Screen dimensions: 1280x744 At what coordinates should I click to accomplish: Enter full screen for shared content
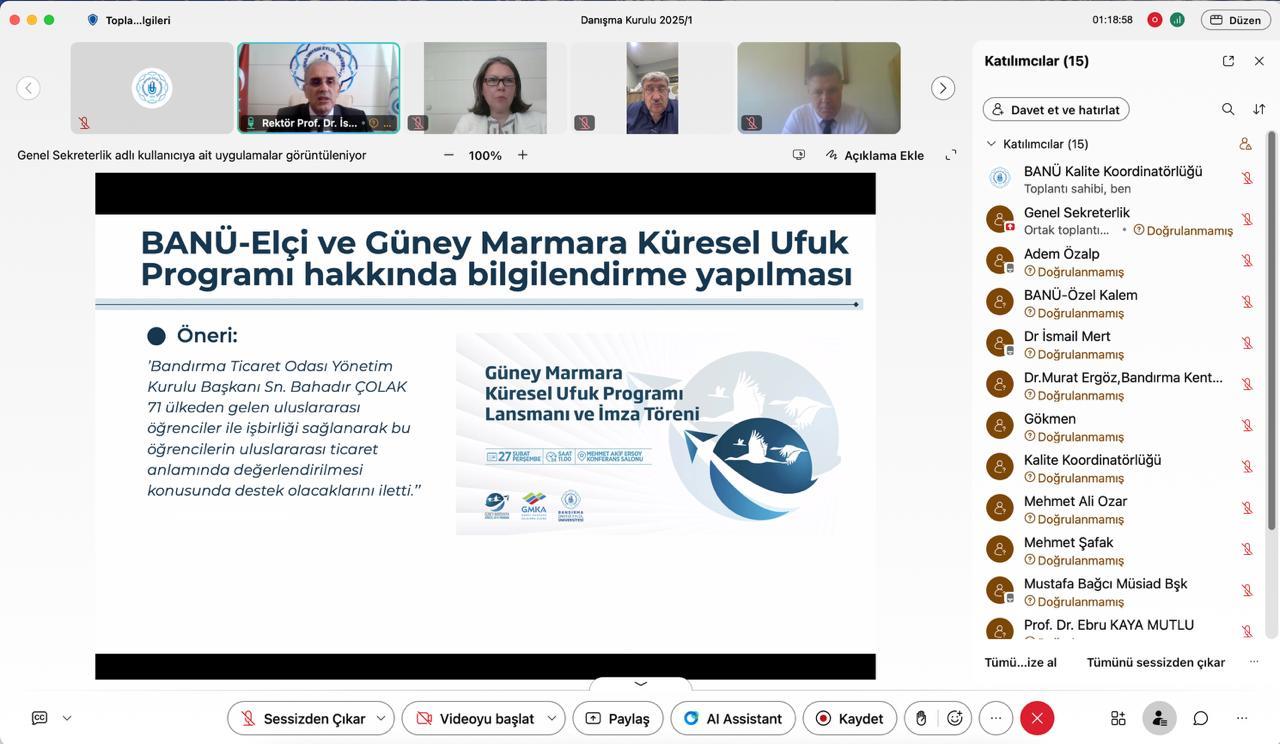point(951,155)
